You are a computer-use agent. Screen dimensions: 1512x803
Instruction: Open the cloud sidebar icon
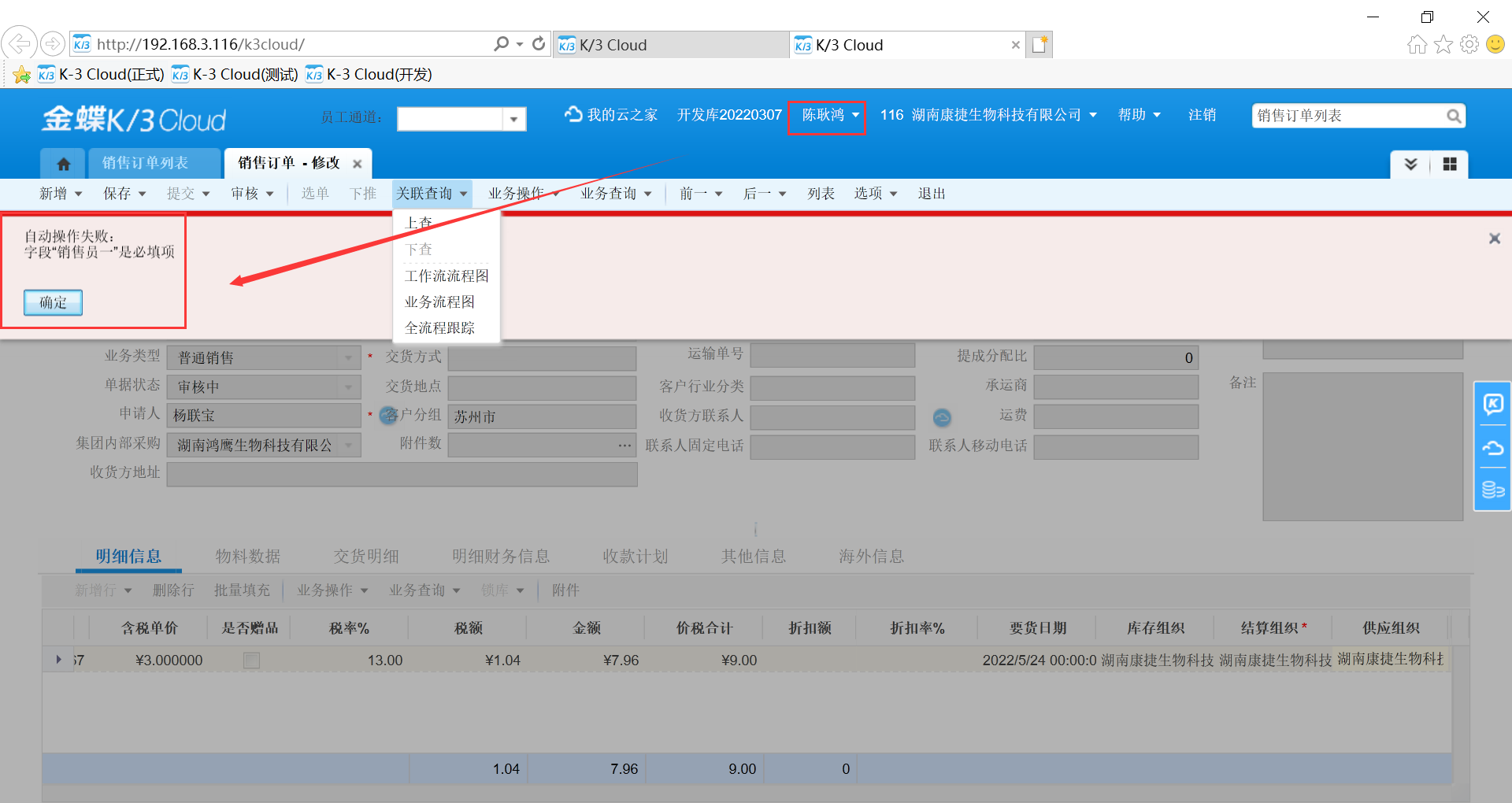(1493, 448)
